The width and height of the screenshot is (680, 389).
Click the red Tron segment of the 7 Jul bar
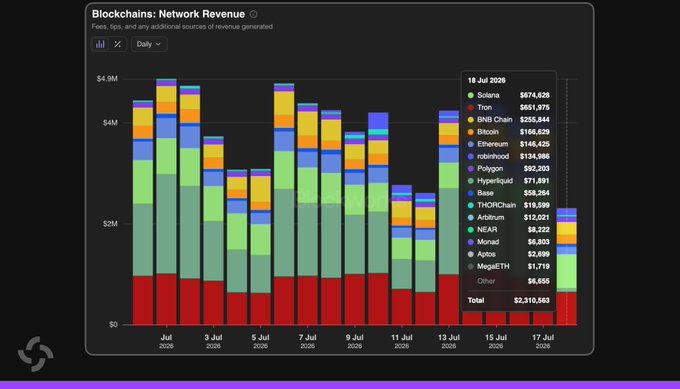click(x=307, y=300)
